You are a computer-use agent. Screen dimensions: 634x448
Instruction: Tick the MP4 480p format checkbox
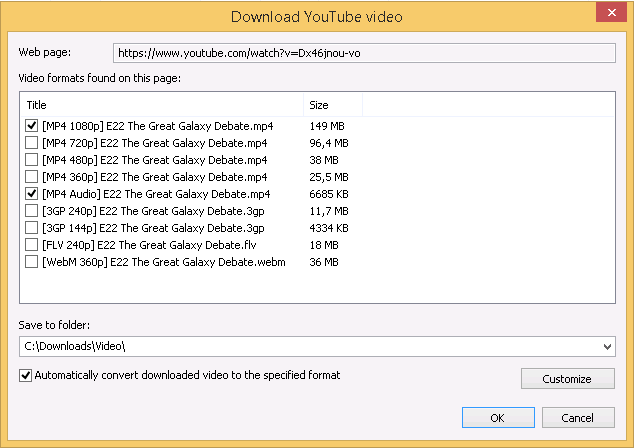pos(32,160)
